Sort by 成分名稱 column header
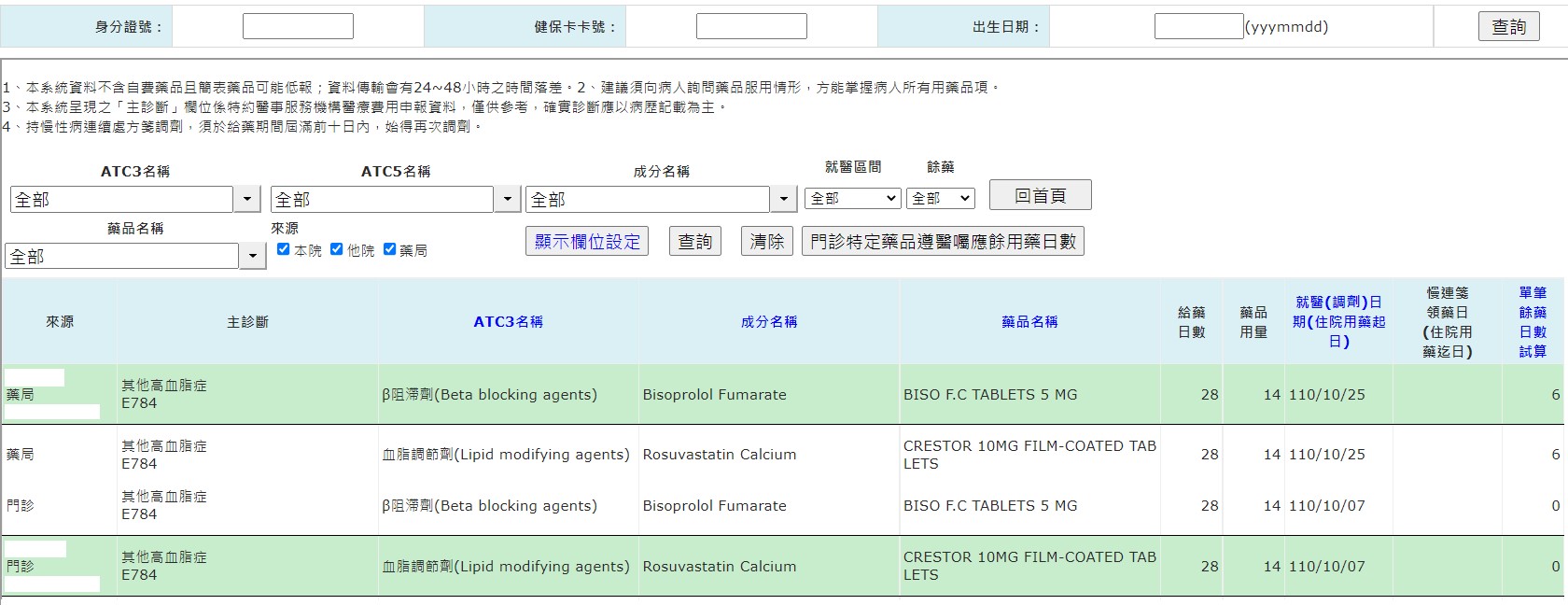This screenshot has width=1568, height=605. click(768, 321)
